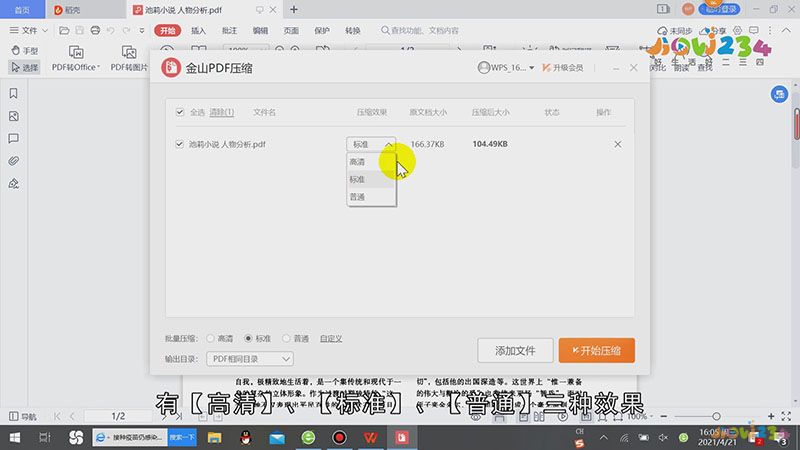Click the 金山PDF压缩 logo icon
The width and height of the screenshot is (800, 450).
tap(171, 67)
